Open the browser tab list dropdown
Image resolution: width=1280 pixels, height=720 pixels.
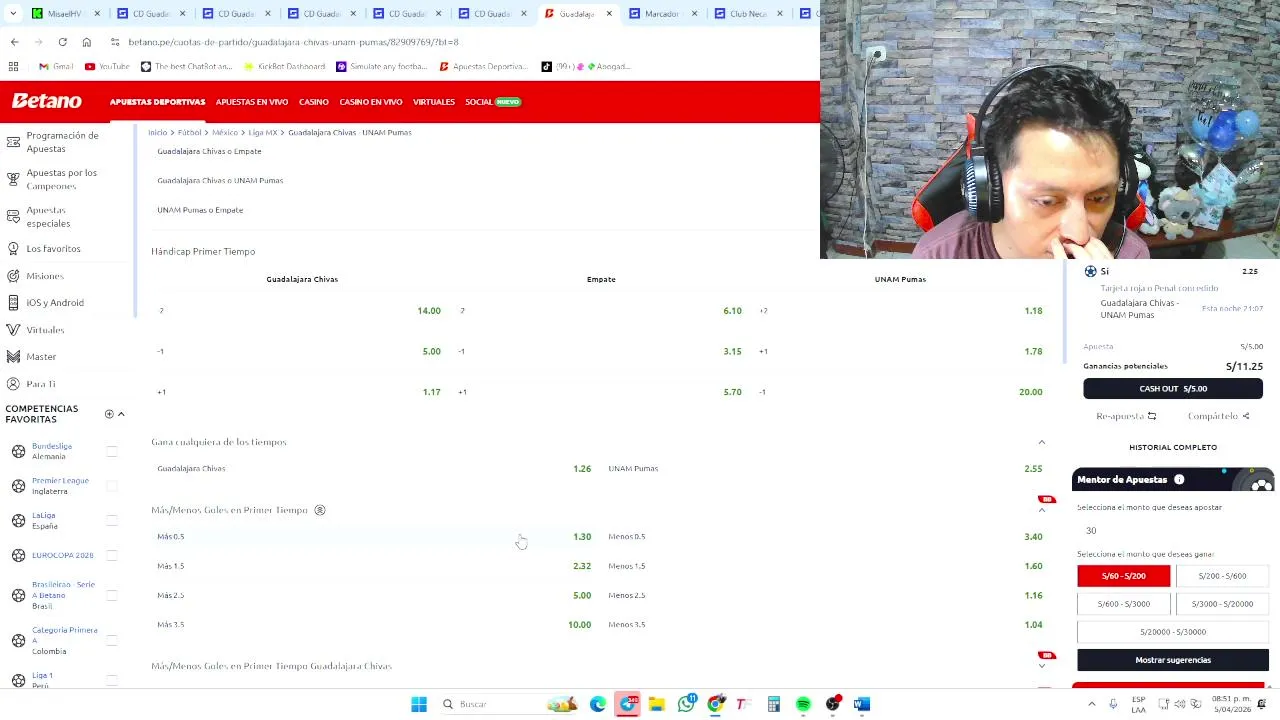(x=14, y=14)
